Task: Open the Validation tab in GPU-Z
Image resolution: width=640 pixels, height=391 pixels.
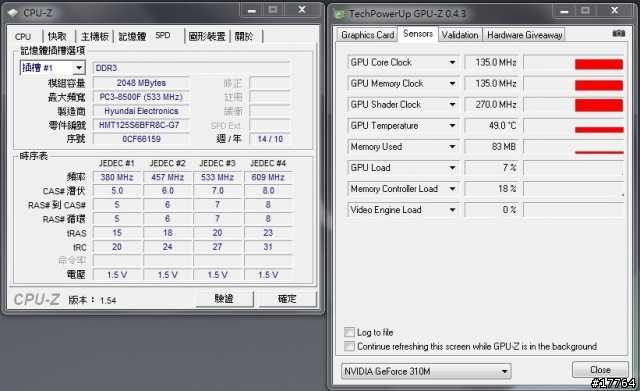Action: 460,35
